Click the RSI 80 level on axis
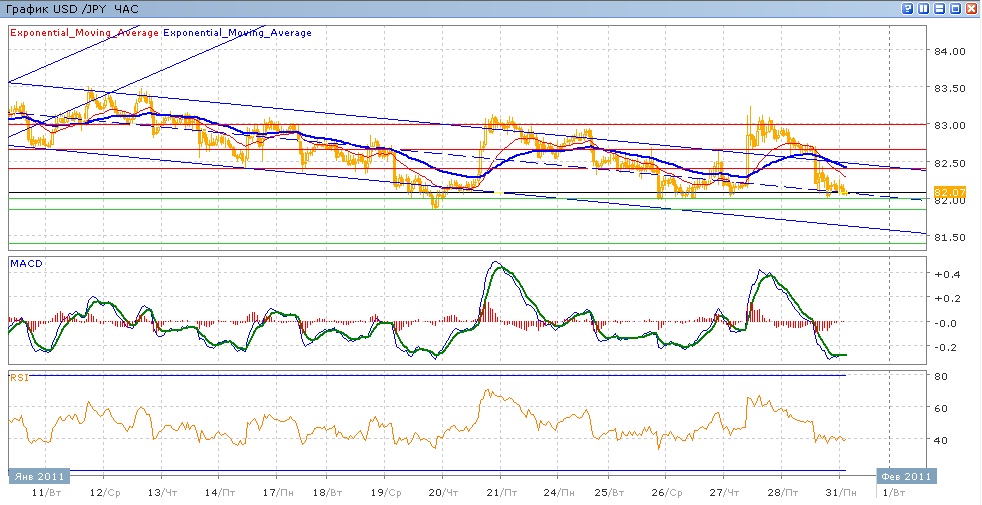 942,377
